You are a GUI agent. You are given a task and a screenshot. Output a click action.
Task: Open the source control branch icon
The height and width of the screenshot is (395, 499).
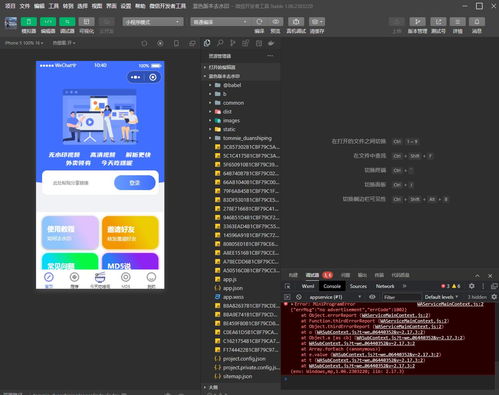pos(233,43)
